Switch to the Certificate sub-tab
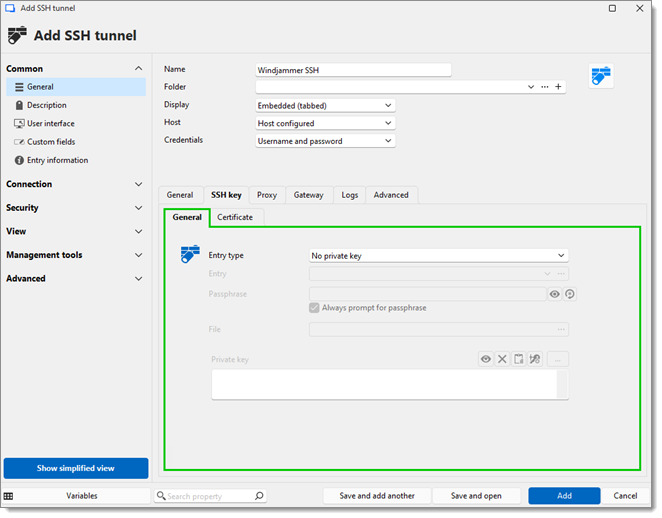Image resolution: width=662 pixels, height=518 pixels. 235,217
